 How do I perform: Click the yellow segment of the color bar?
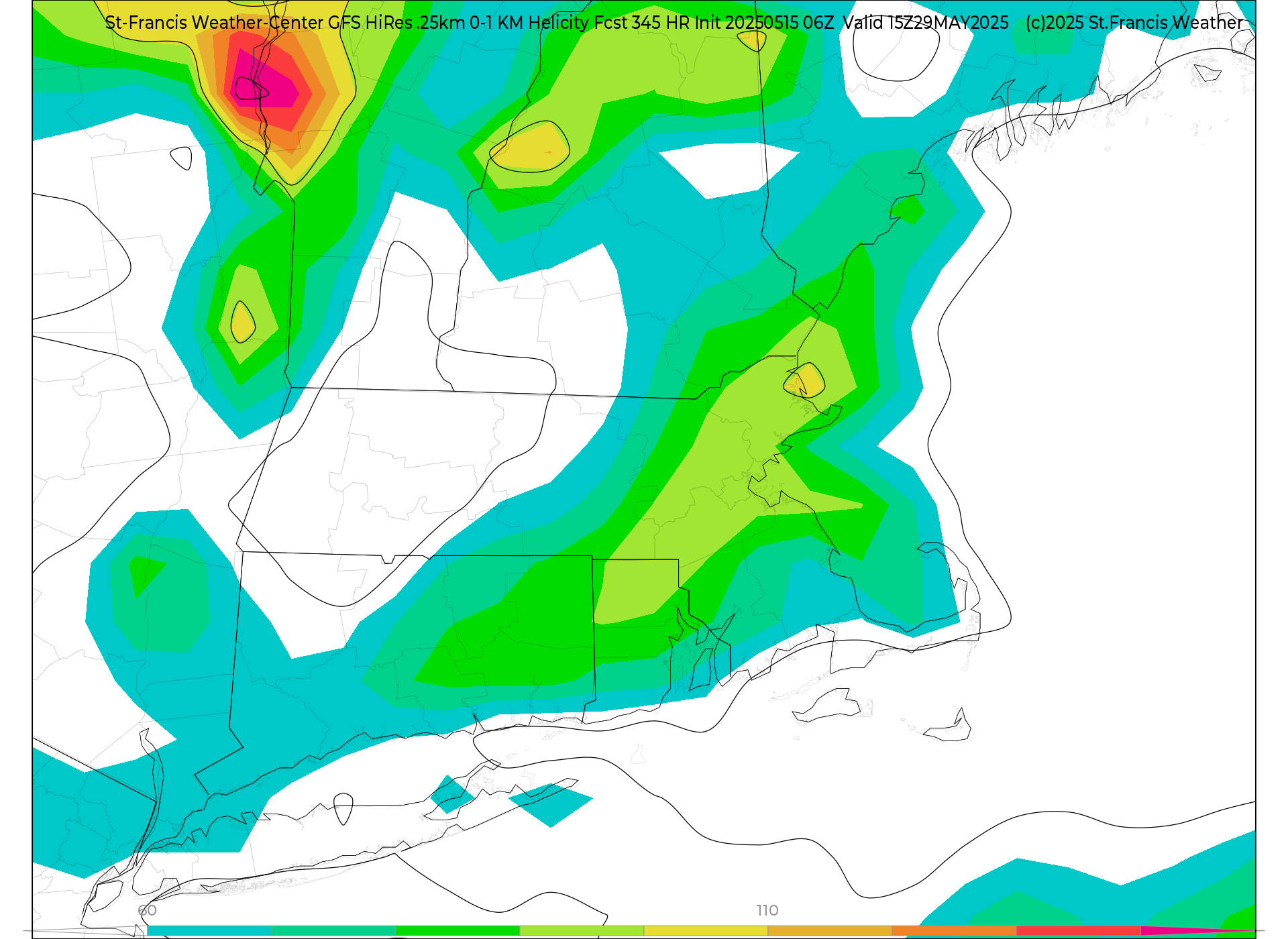pos(706,931)
